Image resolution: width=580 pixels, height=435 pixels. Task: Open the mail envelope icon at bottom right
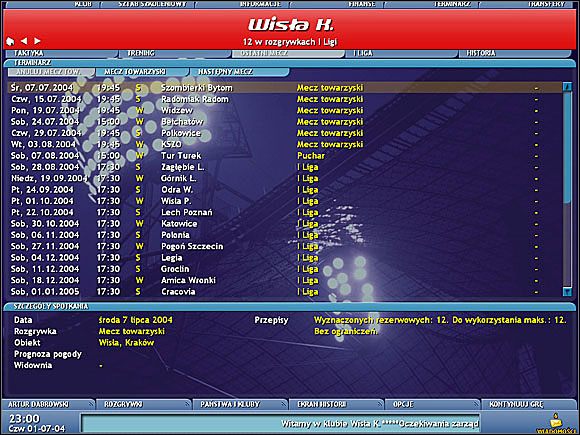(556, 422)
